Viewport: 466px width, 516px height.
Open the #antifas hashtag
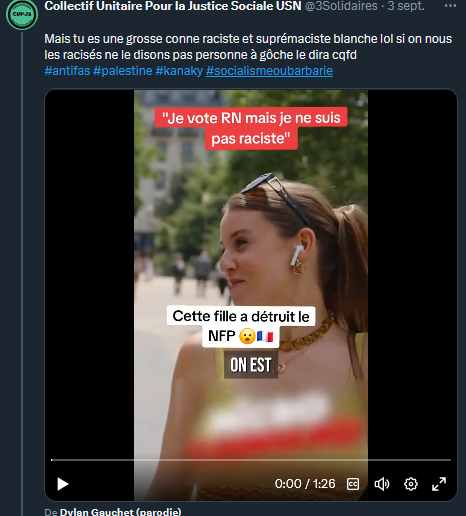[67, 71]
